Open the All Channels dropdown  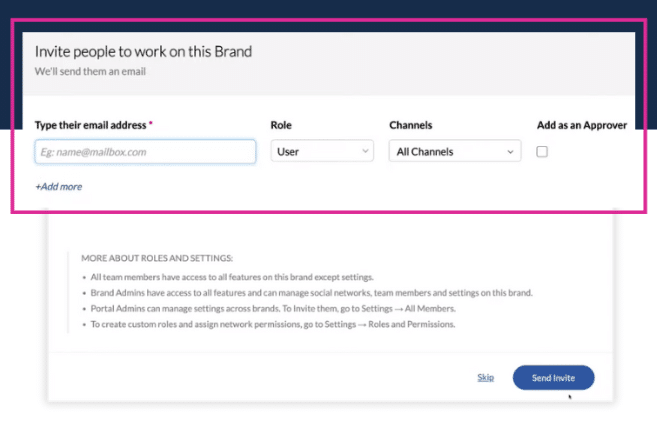coord(455,151)
